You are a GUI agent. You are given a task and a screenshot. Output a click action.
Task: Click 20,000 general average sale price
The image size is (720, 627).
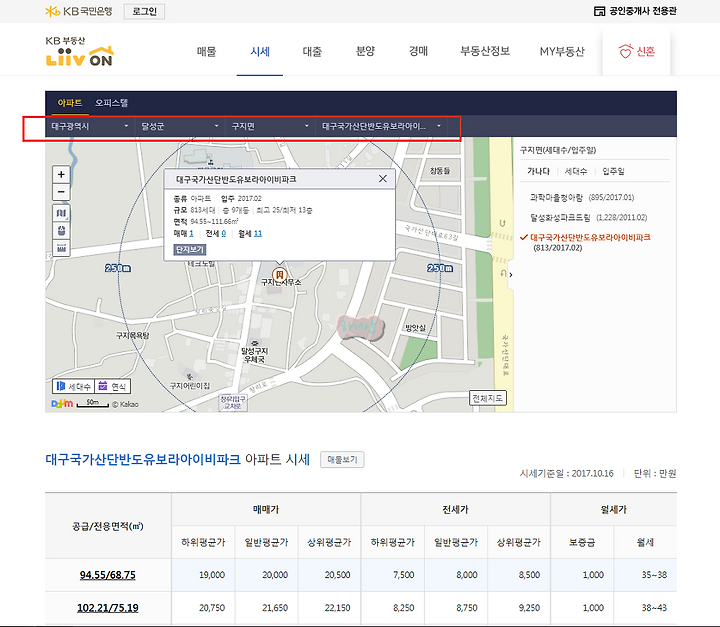[275, 575]
